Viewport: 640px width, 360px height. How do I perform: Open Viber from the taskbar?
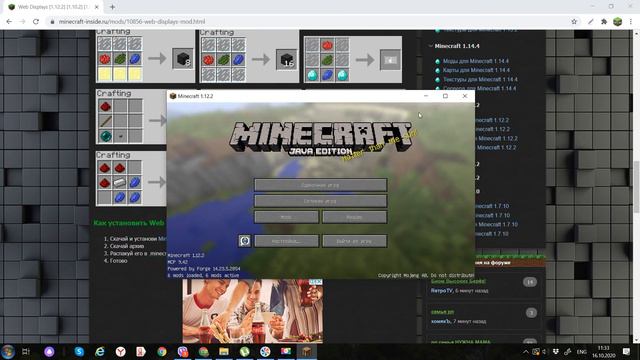point(182,351)
